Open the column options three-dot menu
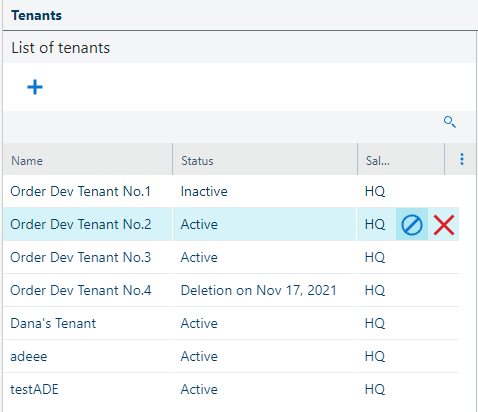 462,159
